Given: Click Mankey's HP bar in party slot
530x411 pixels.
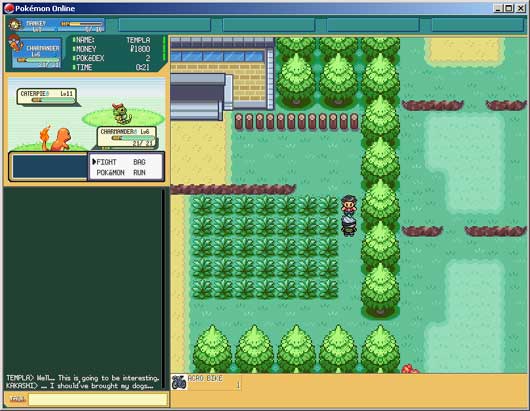Looking at the screenshot, I should coord(82,24).
